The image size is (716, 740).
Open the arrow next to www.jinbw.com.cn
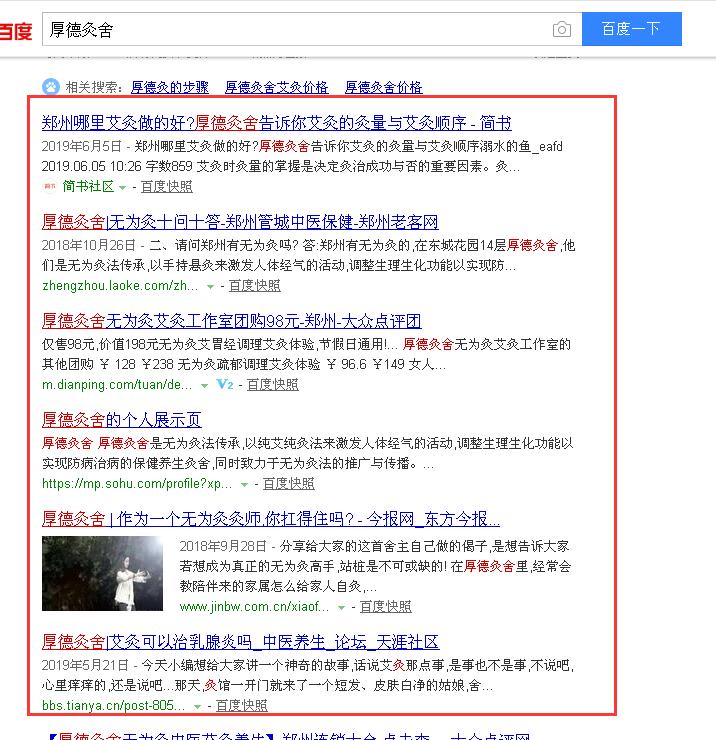pyautogui.click(x=341, y=607)
